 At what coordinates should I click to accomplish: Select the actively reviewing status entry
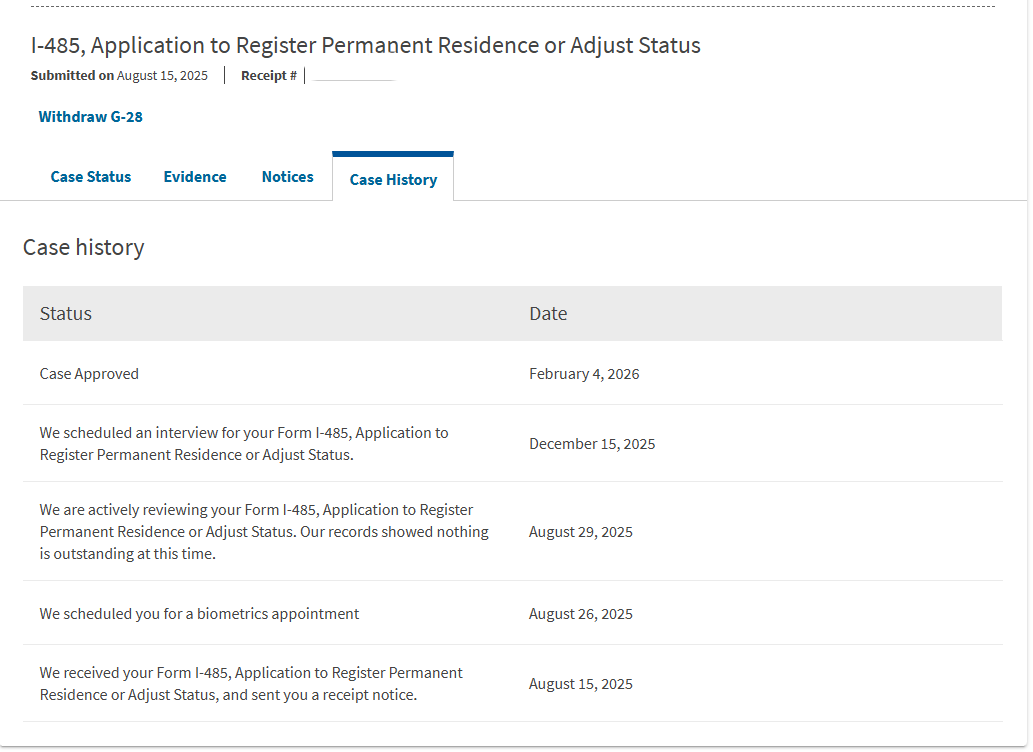264,532
